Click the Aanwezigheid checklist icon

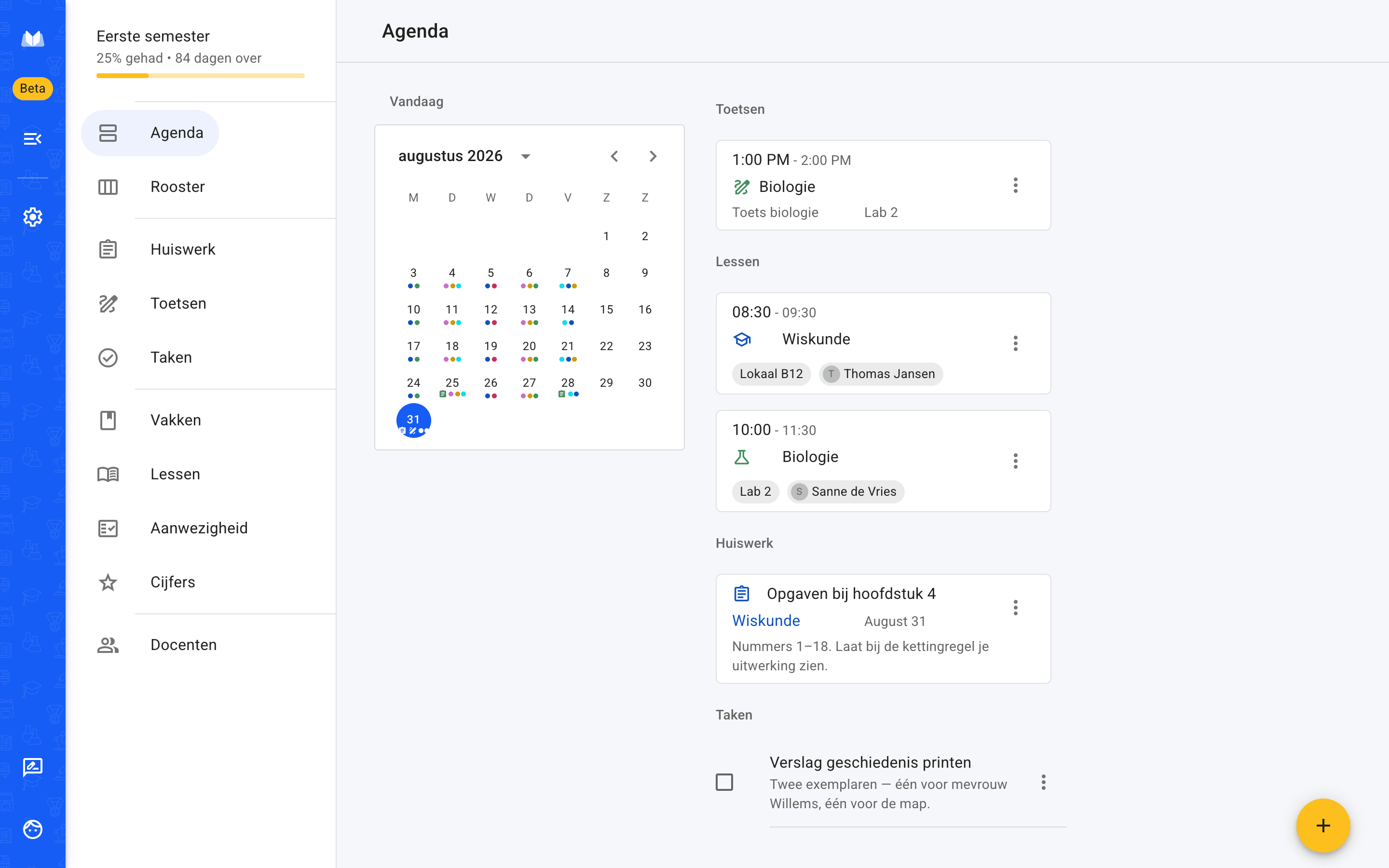click(108, 528)
